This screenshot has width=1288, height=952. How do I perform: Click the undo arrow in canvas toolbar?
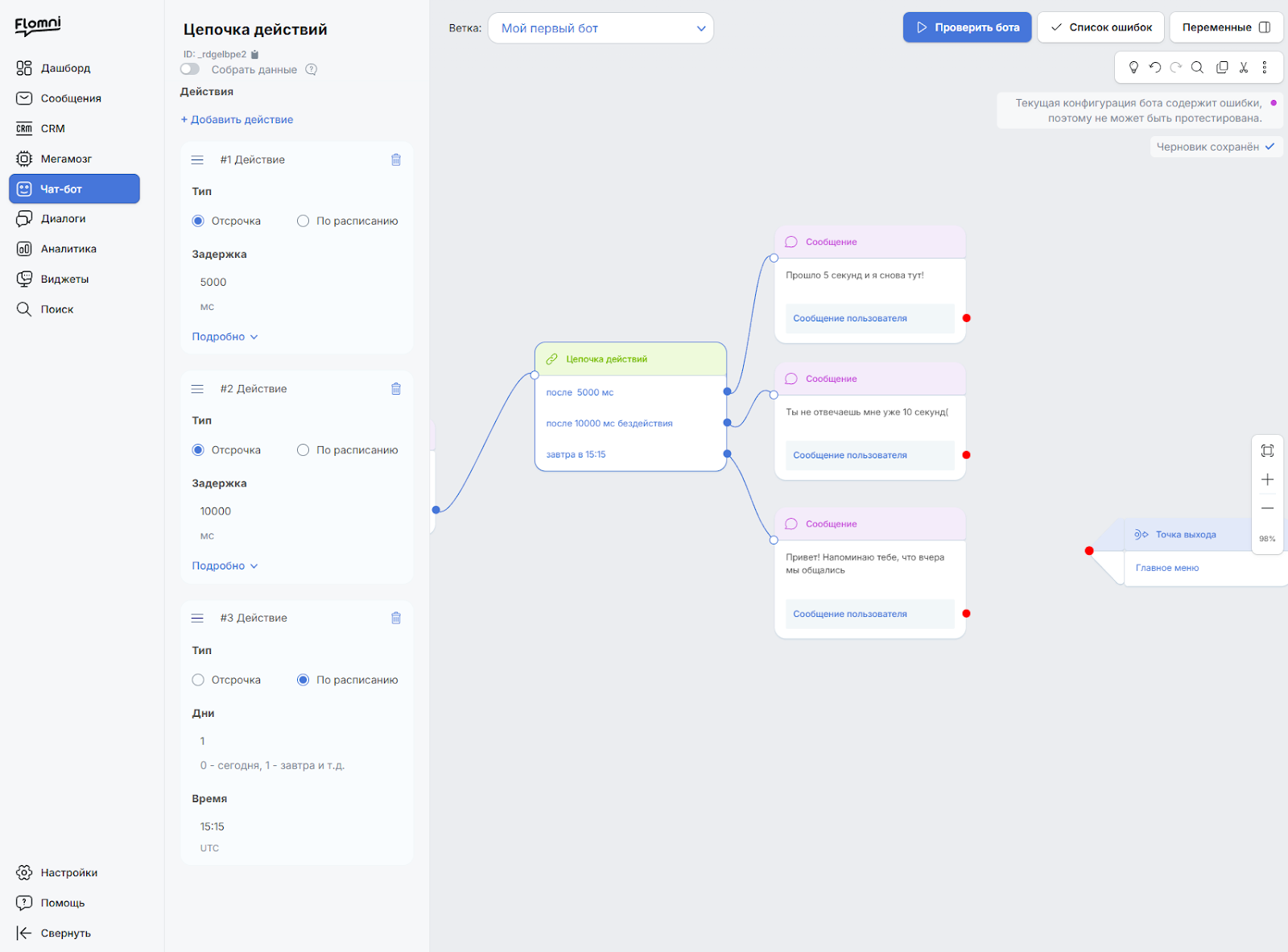point(1155,68)
